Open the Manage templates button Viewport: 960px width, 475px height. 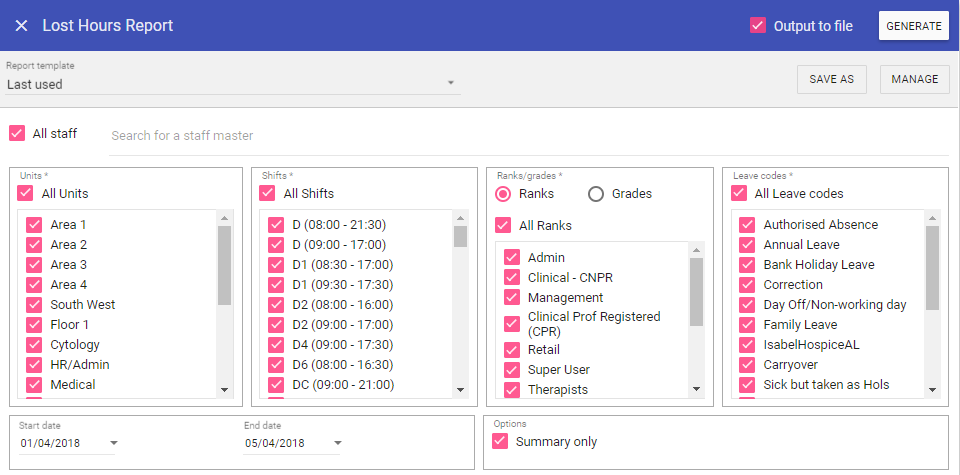[x=914, y=80]
